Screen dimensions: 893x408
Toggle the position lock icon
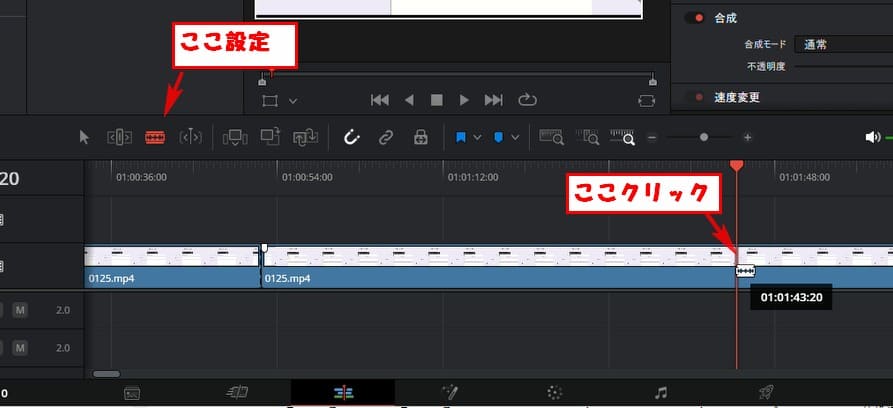420,137
